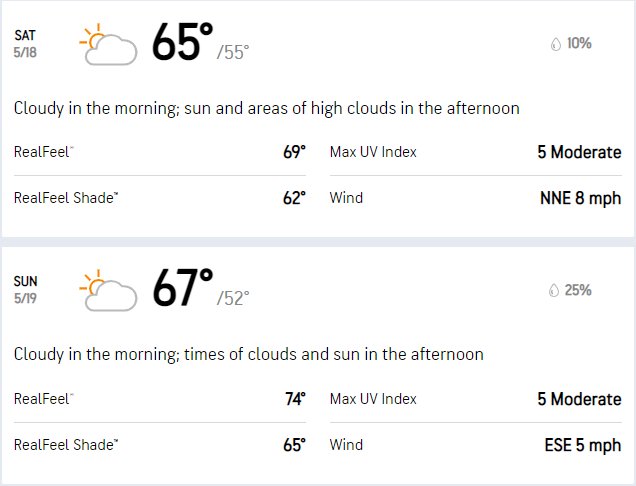Click the 25% precipitation chance on Sunday
The width and height of the screenshot is (636, 486).
tap(578, 290)
